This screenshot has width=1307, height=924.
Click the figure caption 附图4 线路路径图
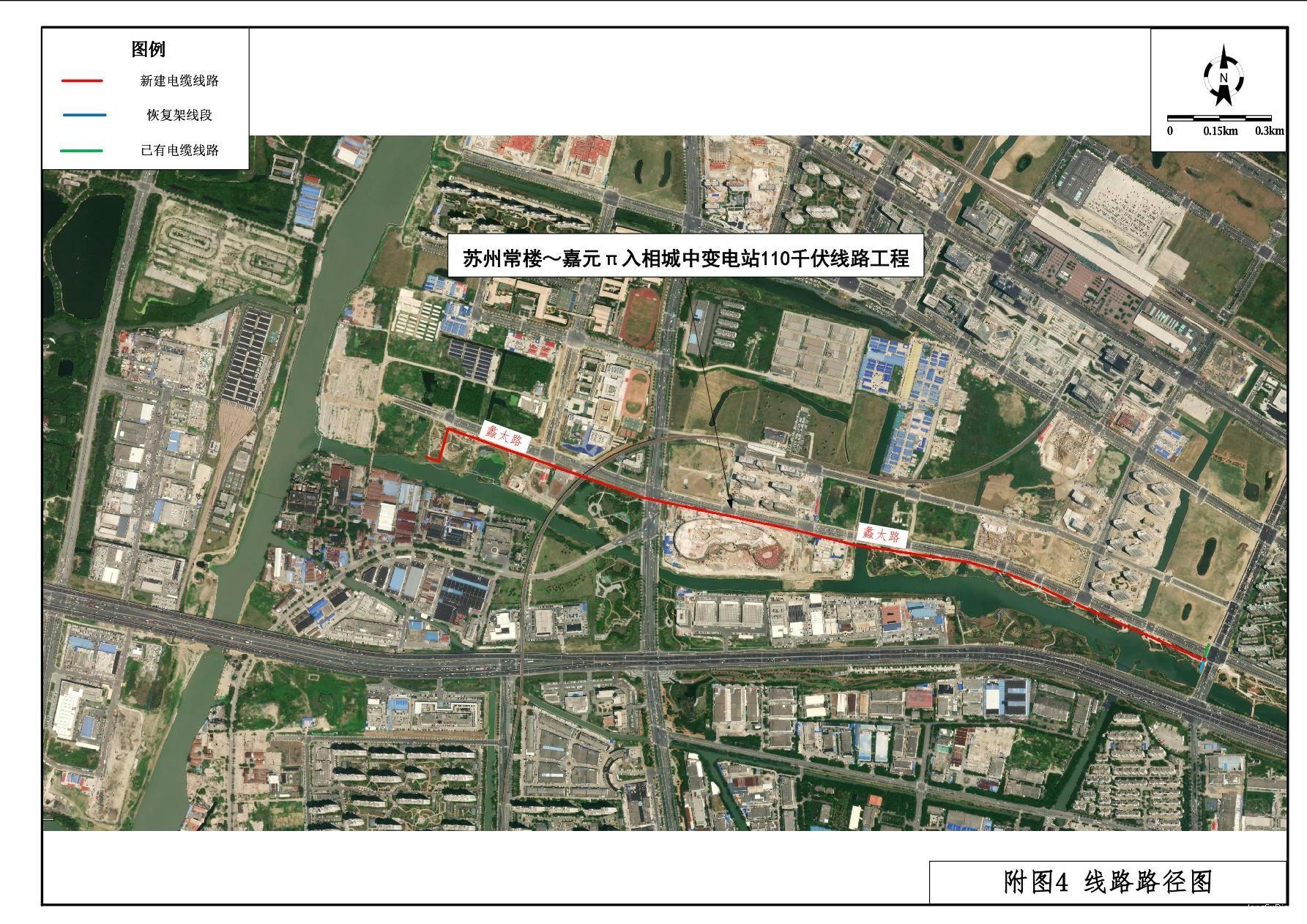click(1108, 882)
